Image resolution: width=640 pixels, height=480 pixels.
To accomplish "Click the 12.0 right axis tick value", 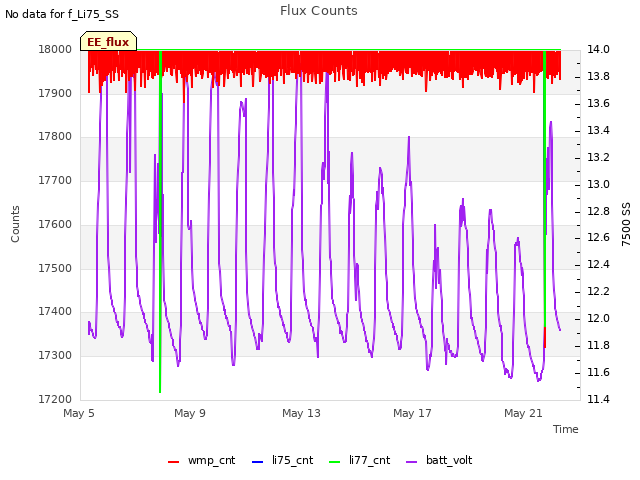I will pos(598,318).
